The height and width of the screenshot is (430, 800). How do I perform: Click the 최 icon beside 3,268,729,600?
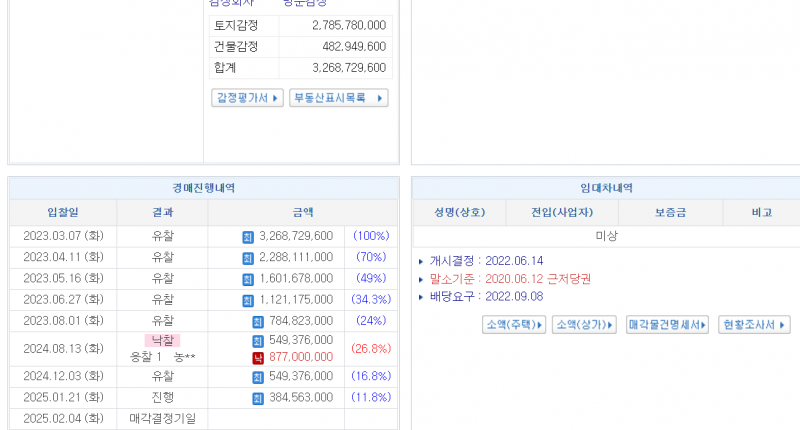pyautogui.click(x=248, y=237)
